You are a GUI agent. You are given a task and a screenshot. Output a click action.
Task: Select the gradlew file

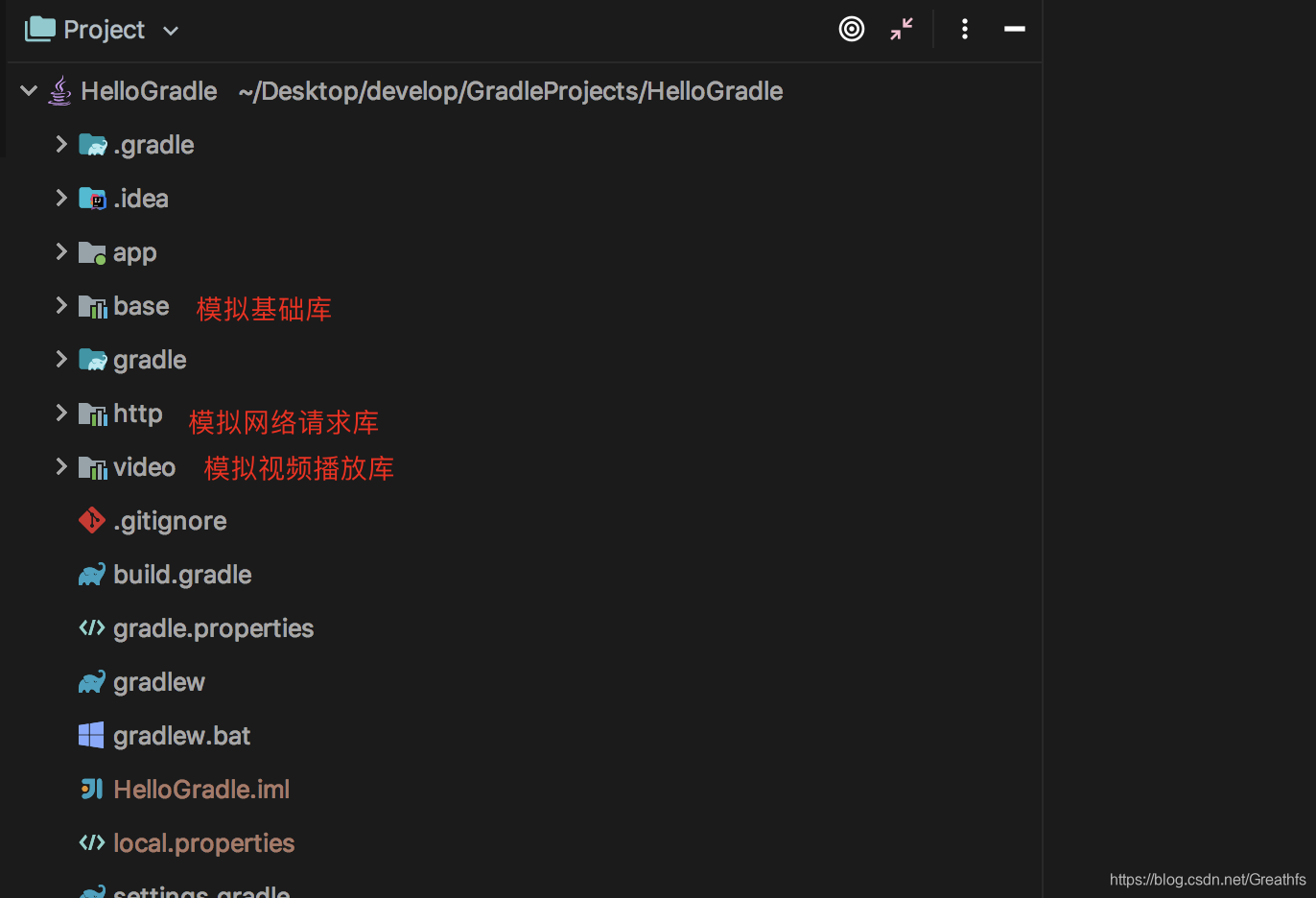point(159,682)
